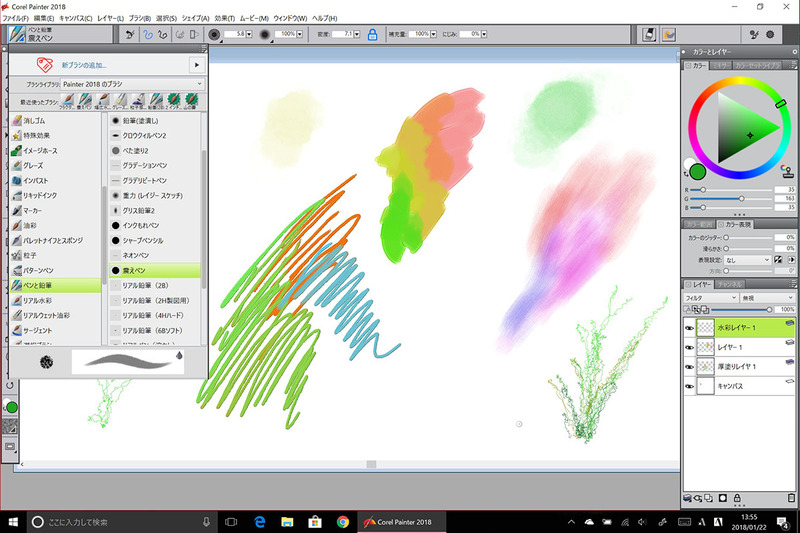Open the ブラシ(B) menu

139,18
